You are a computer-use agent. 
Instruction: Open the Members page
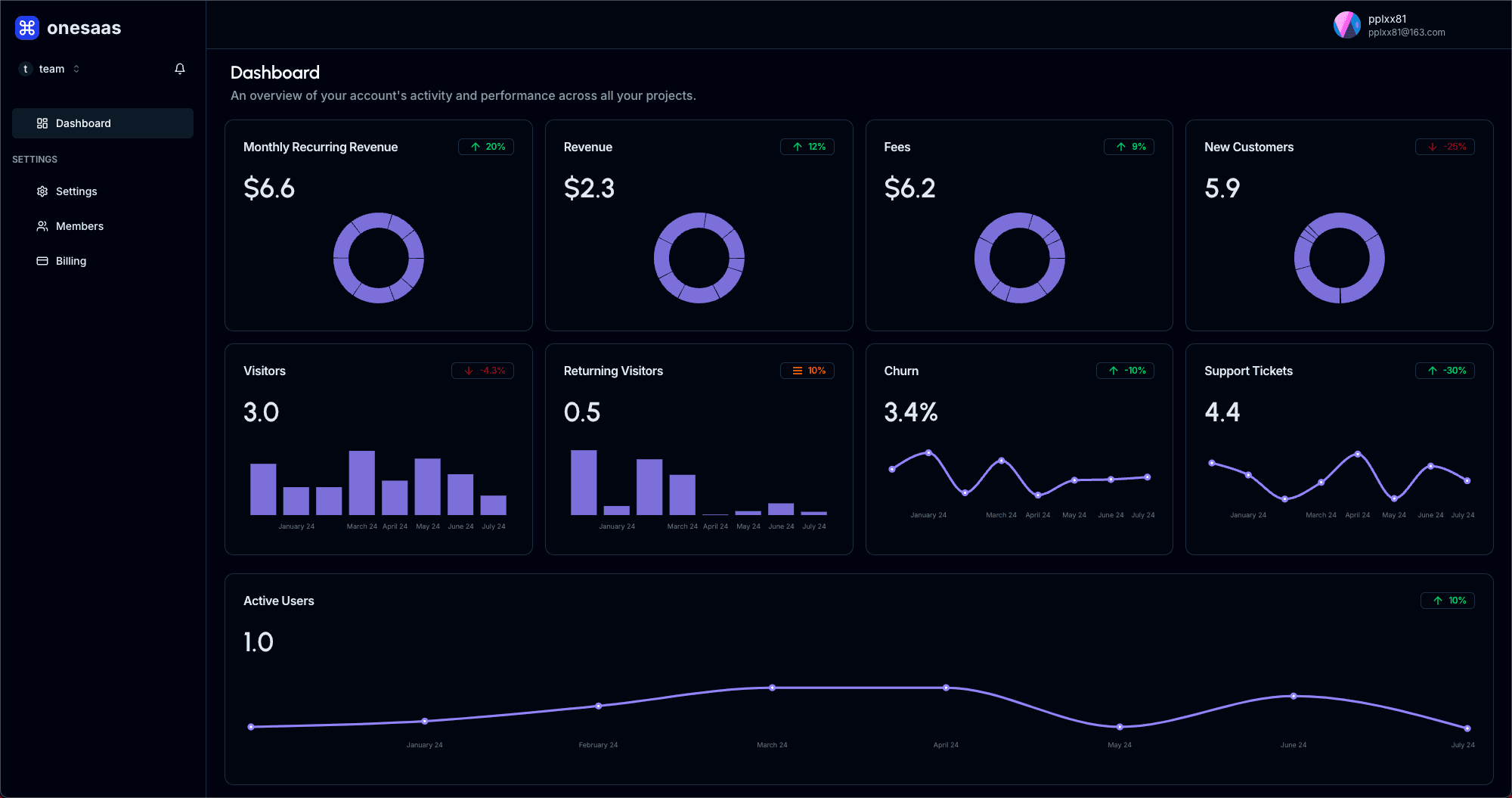tap(103, 226)
